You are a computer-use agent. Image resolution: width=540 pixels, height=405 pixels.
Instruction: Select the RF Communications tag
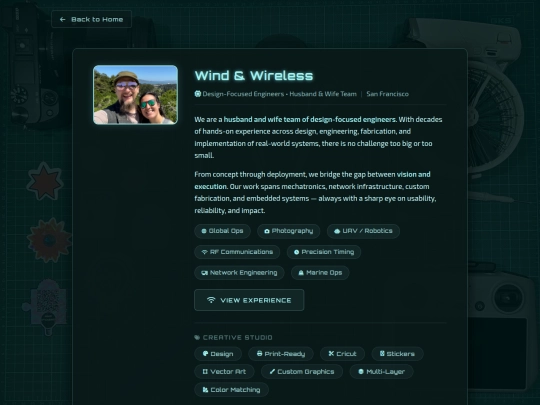237,252
